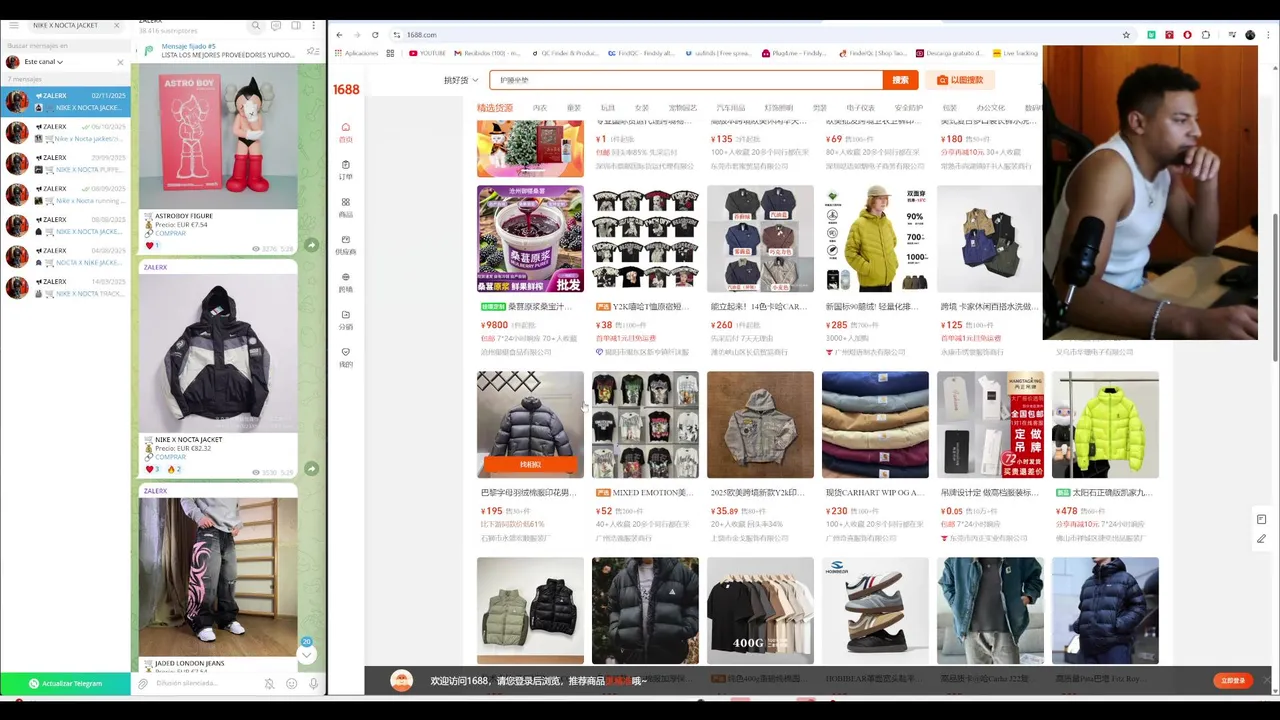
Task: Expand the 找好货 search category dropdown
Action: [x=461, y=80]
